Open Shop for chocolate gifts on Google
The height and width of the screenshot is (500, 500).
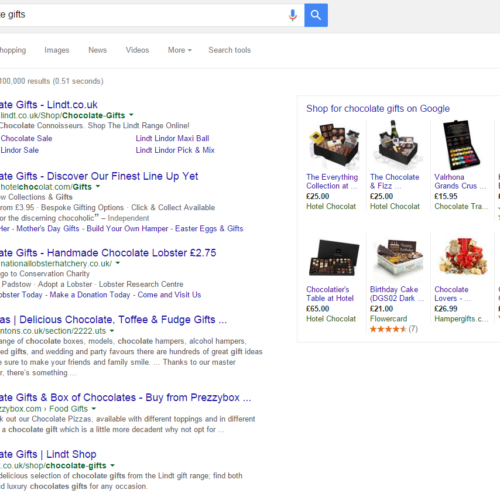(x=378, y=109)
